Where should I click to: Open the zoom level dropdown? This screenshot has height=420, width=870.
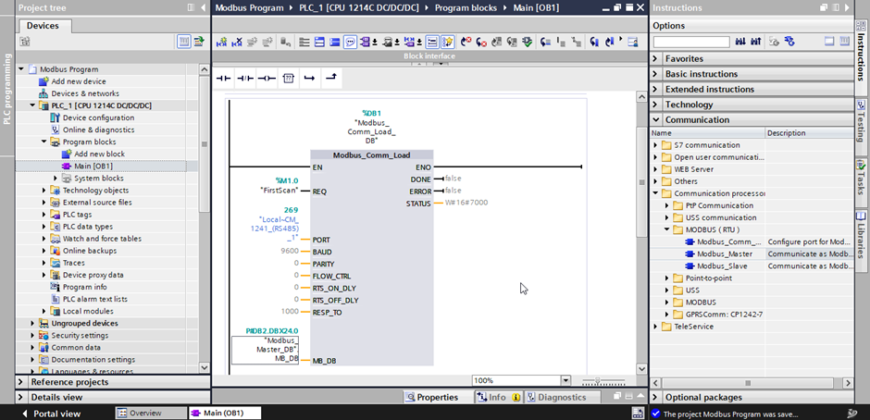click(x=566, y=381)
